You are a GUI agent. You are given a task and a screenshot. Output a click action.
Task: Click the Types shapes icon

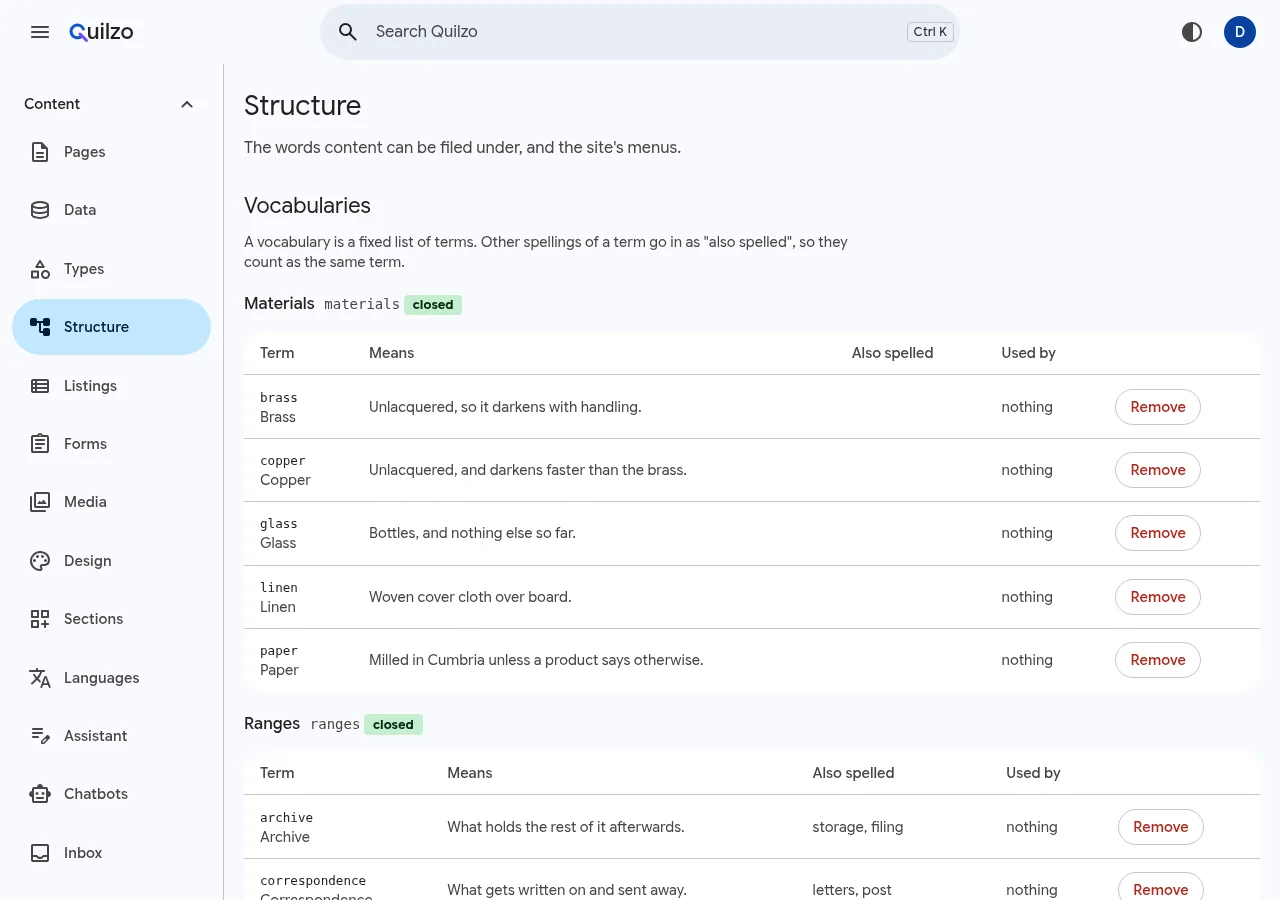pos(40,269)
